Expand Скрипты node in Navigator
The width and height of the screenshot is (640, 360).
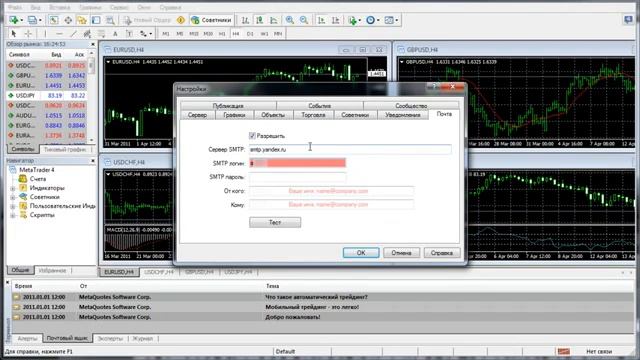tap(13, 215)
